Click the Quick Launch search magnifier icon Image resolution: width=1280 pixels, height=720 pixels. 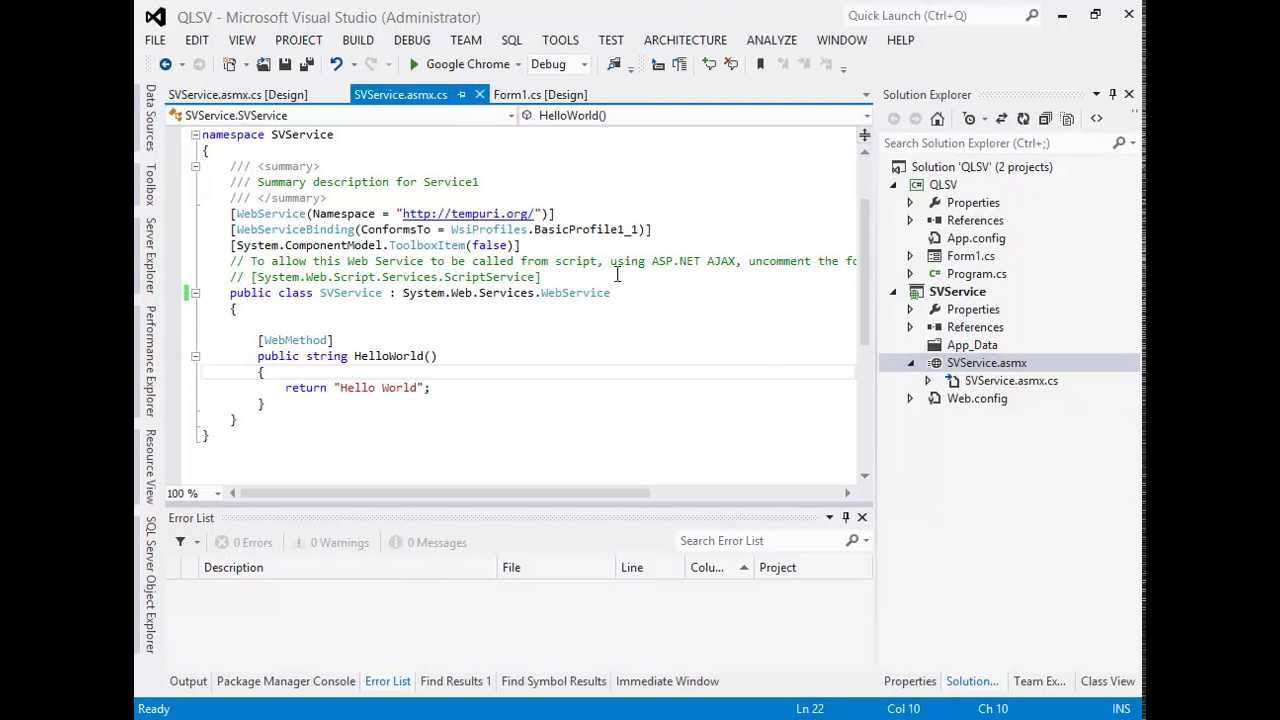pyautogui.click(x=1032, y=15)
